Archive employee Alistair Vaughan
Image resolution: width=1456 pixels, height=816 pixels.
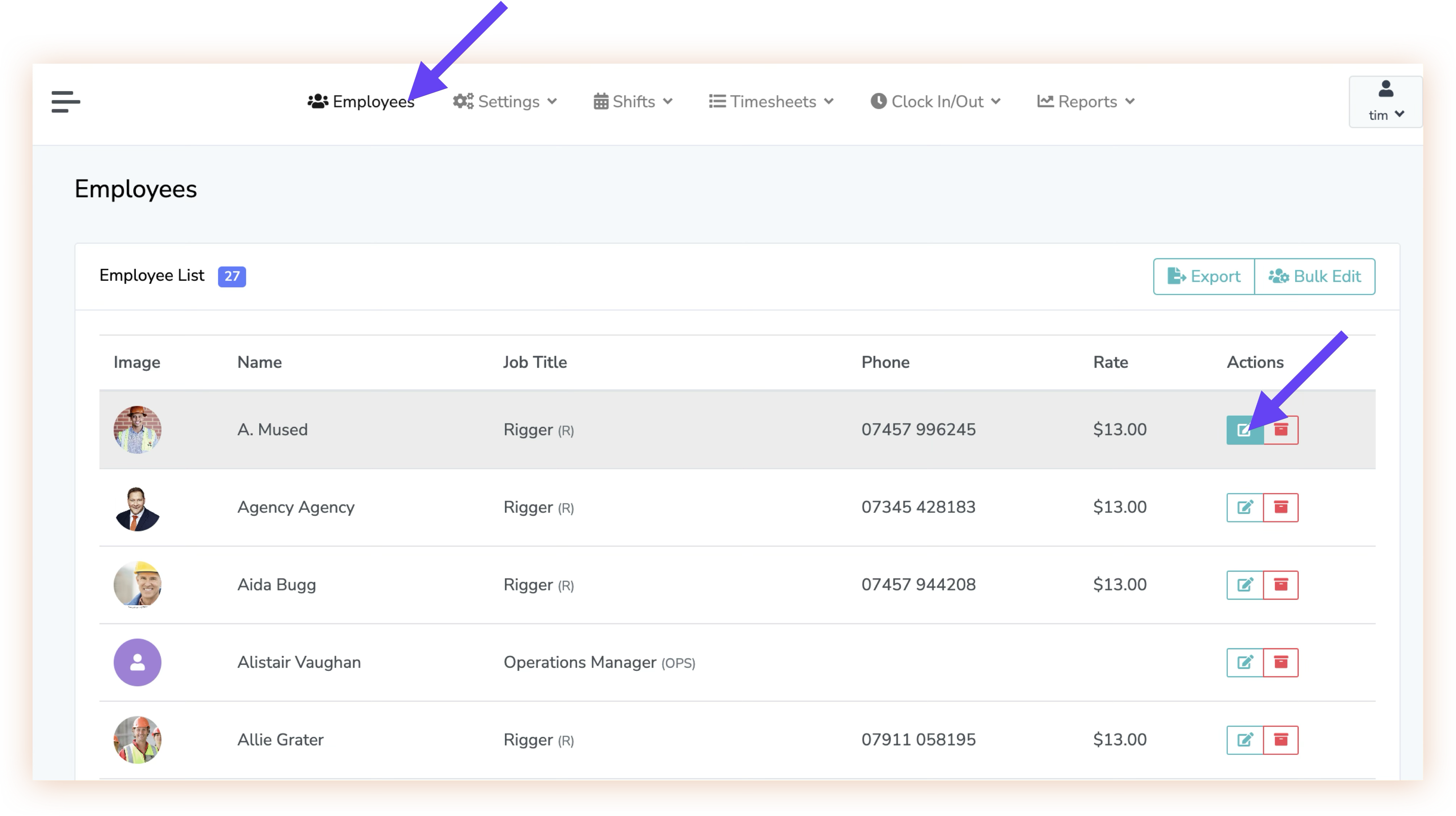1281,662
